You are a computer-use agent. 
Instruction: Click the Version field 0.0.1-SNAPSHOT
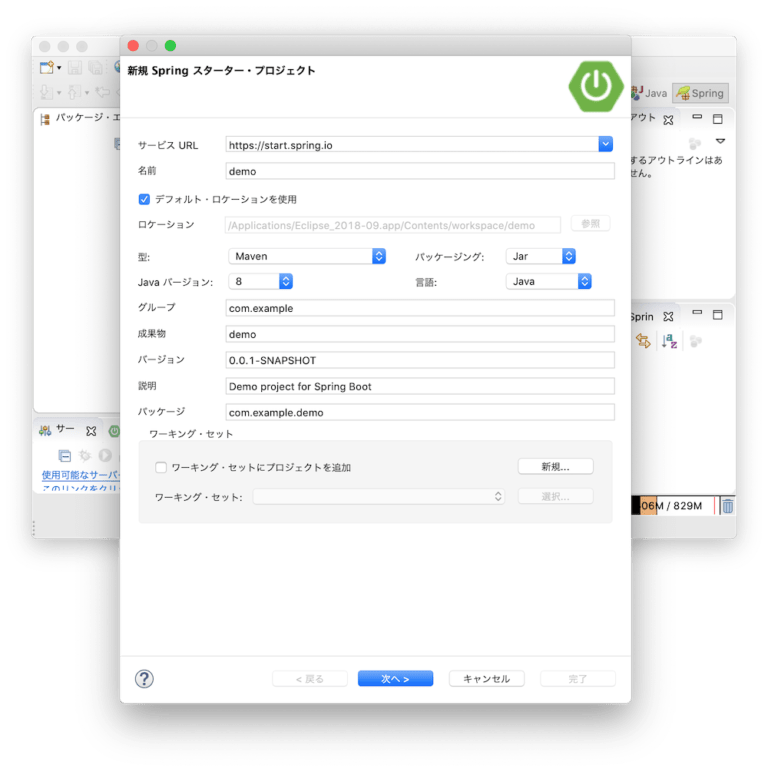[420, 360]
